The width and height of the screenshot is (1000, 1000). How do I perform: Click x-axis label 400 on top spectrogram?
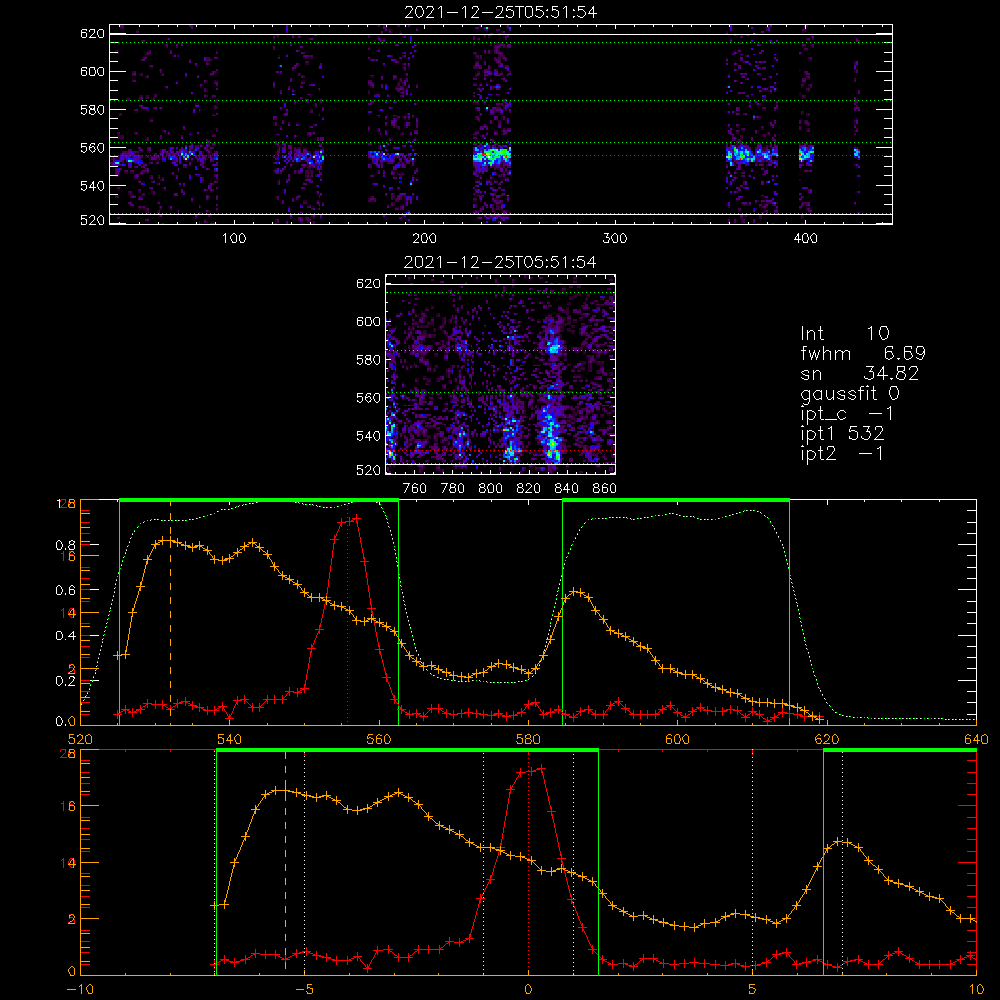(x=805, y=239)
